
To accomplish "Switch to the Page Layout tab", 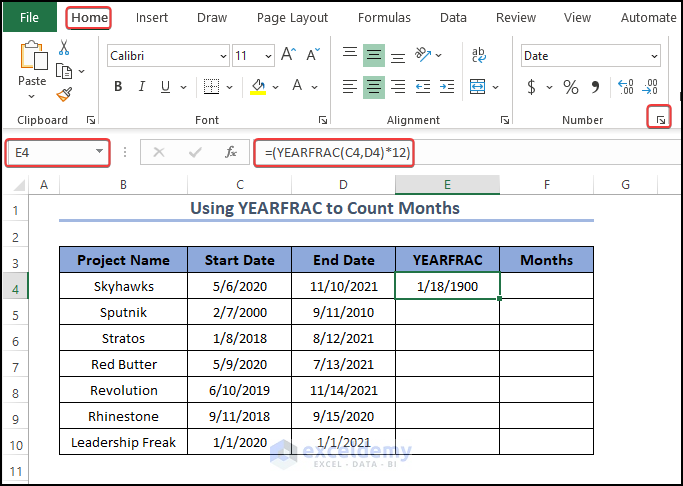I will [292, 17].
